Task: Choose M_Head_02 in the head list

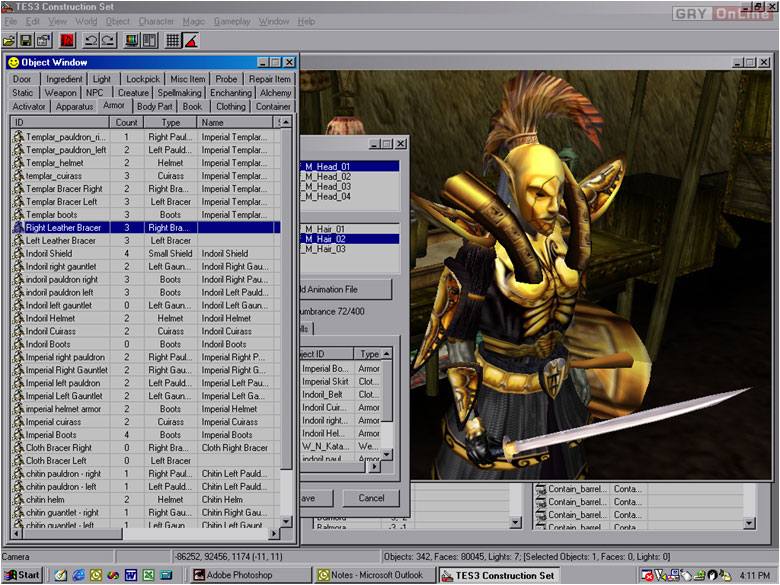Action: tap(349, 177)
